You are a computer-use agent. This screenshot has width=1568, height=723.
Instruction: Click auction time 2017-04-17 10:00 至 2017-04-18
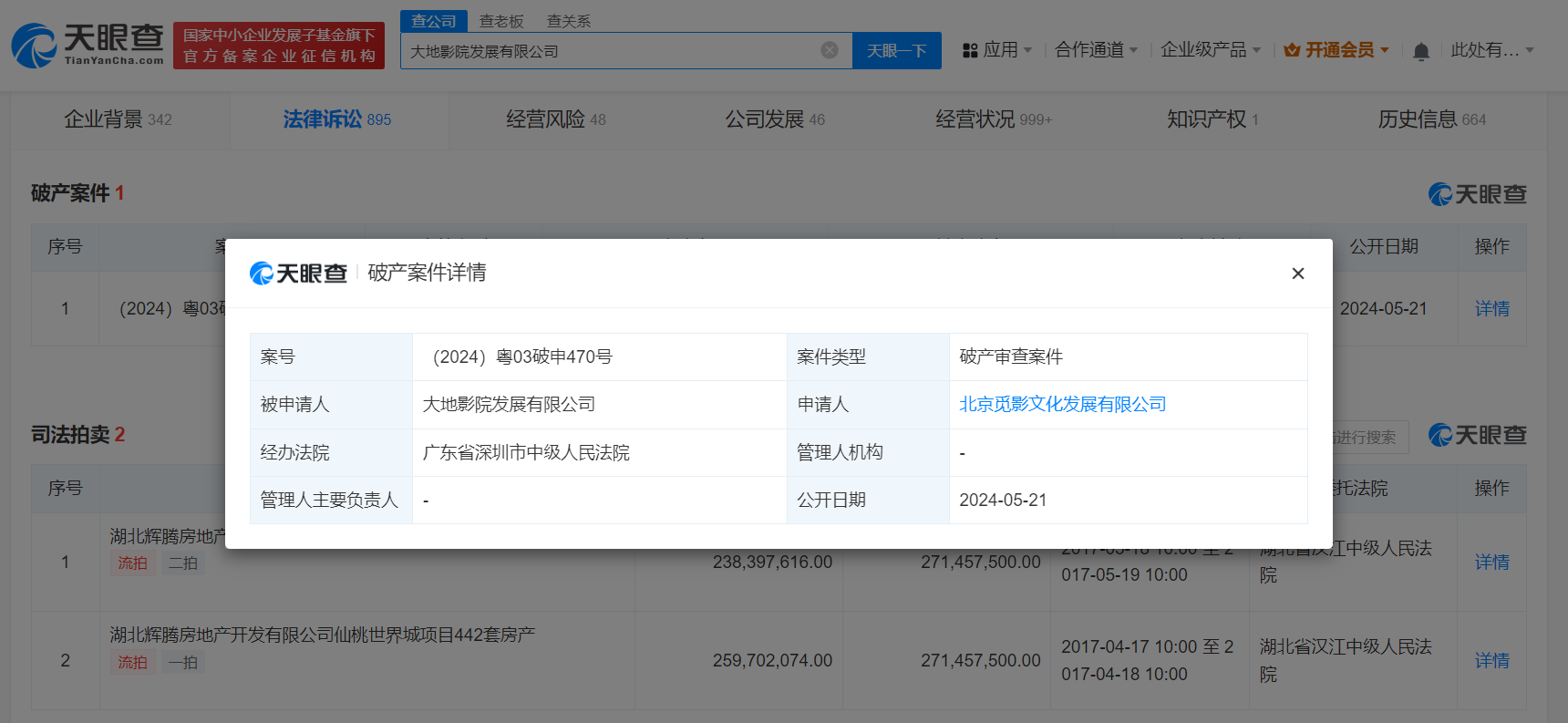(1147, 660)
